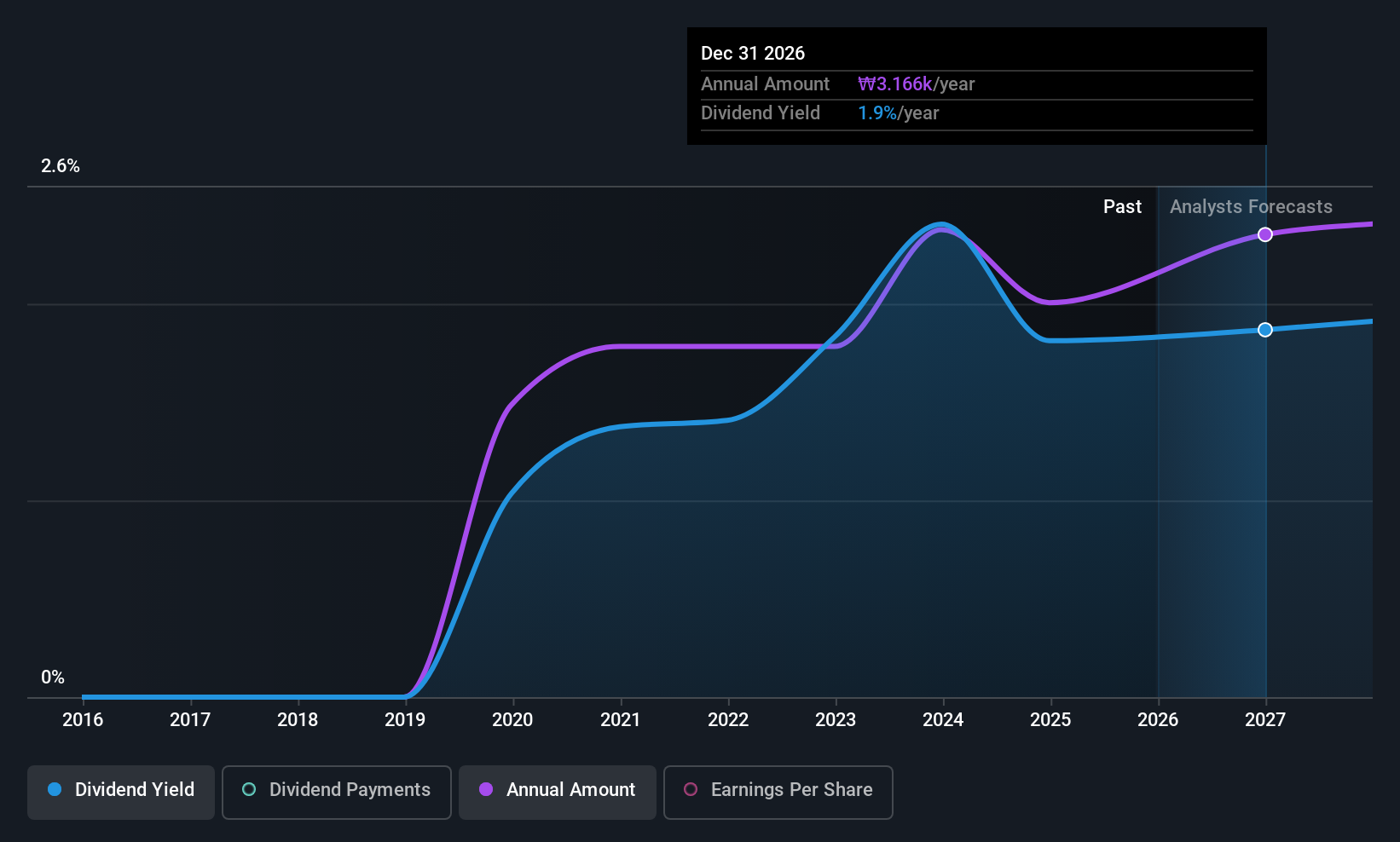Click the 2016 x-axis label
The image size is (1400, 842).
[x=83, y=720]
